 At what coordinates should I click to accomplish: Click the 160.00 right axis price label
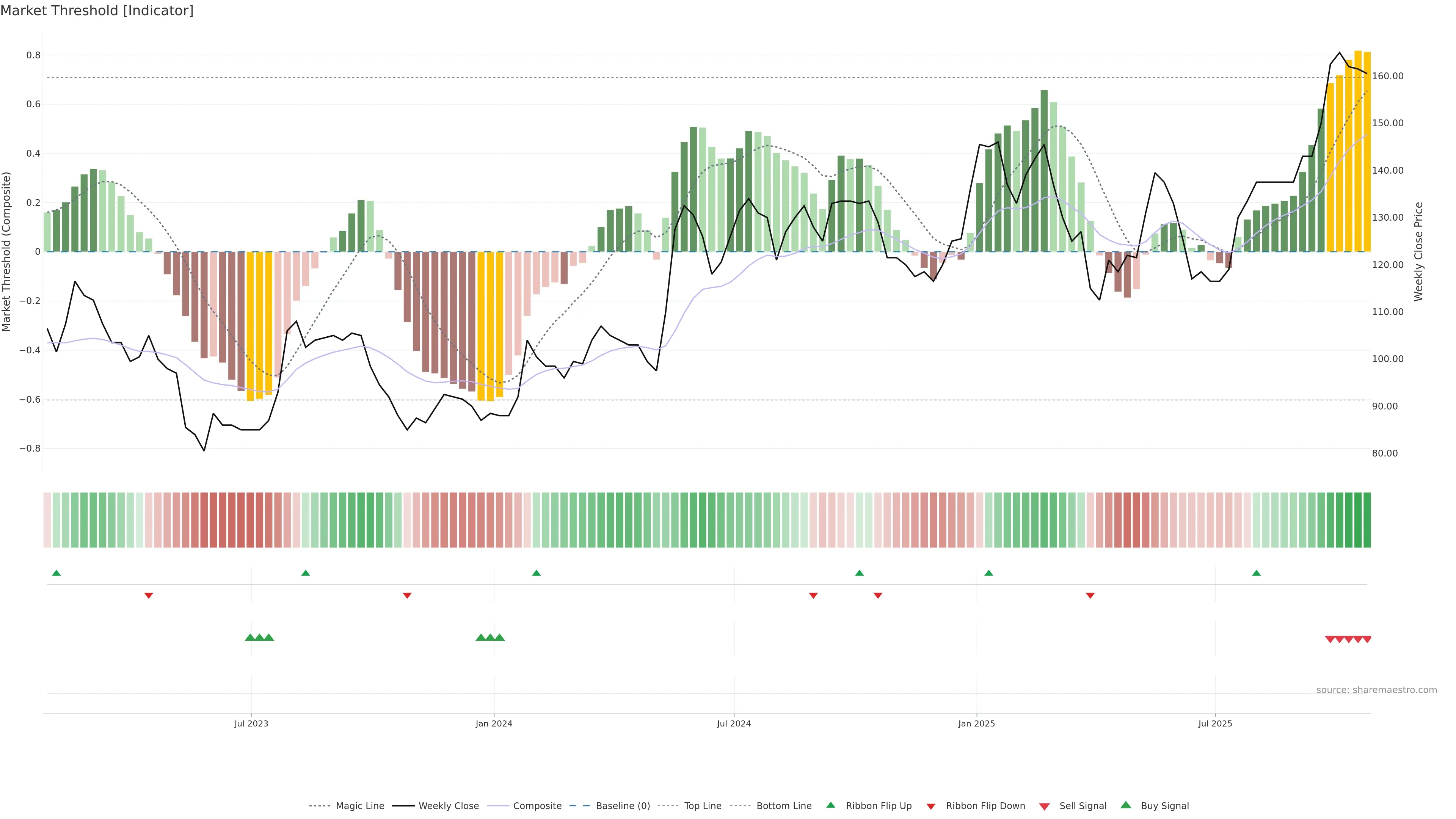(1388, 76)
